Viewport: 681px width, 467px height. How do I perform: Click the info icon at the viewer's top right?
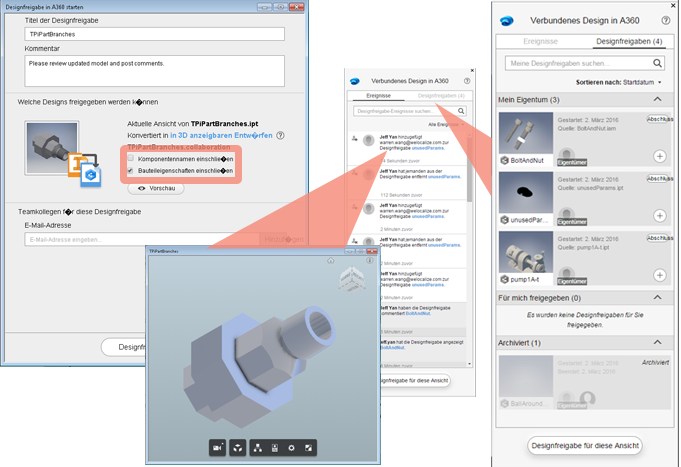[370, 261]
